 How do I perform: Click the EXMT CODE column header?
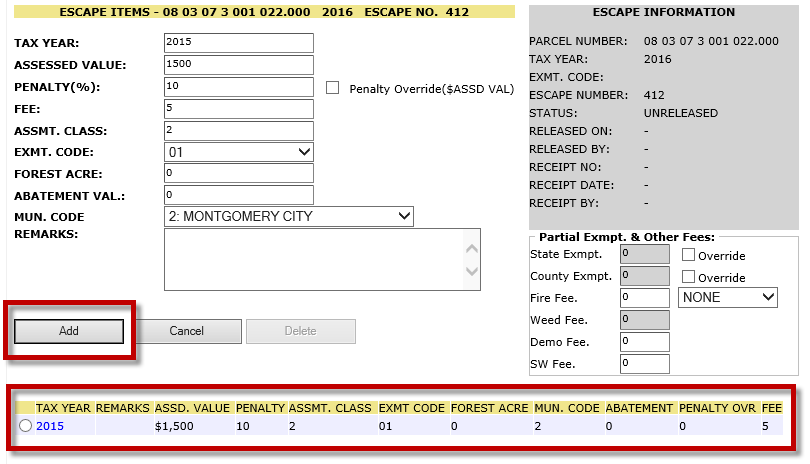(412, 408)
